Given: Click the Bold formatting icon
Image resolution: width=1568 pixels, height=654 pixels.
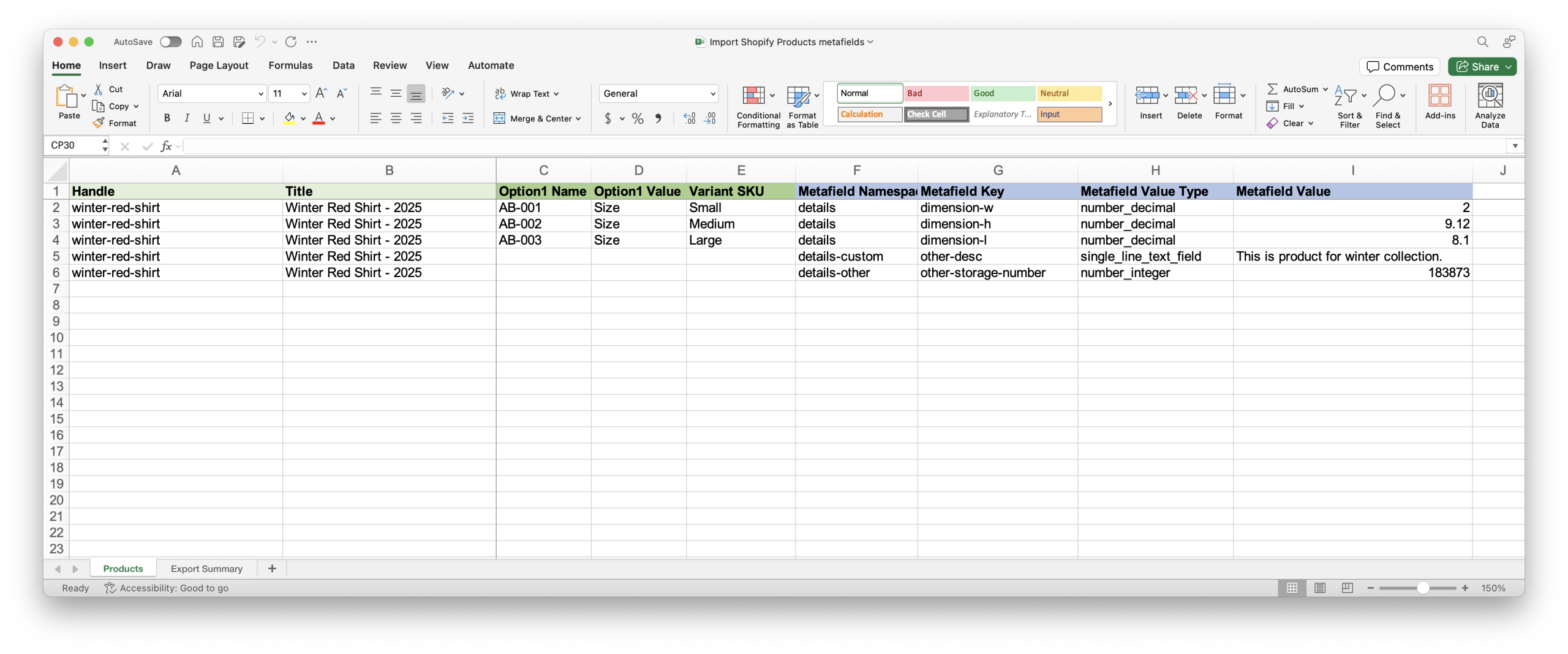Looking at the screenshot, I should tap(167, 118).
